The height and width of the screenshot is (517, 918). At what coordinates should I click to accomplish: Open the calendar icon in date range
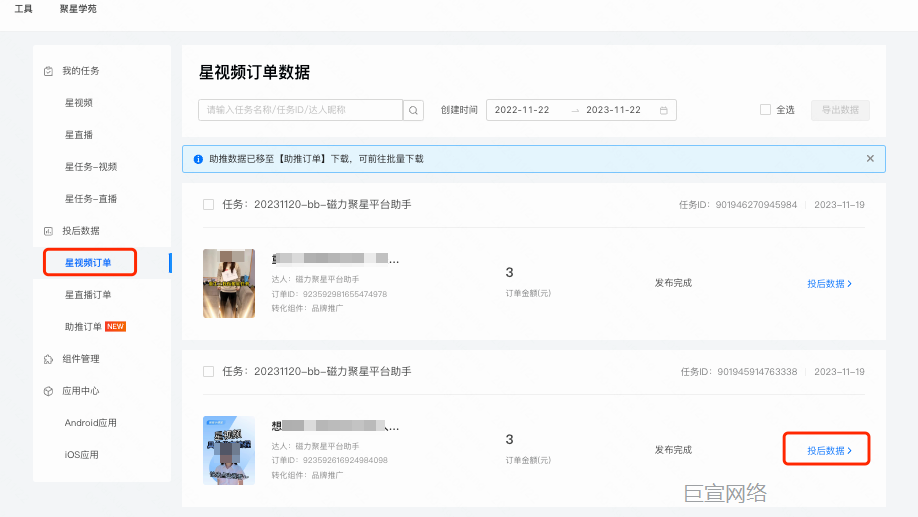[x=663, y=110]
